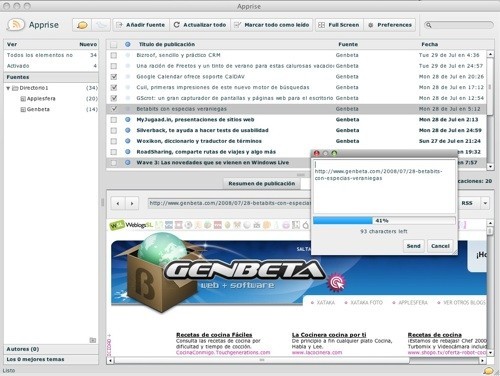Click unread dot of RoadSharing row
The image size is (500, 376).
[128, 152]
